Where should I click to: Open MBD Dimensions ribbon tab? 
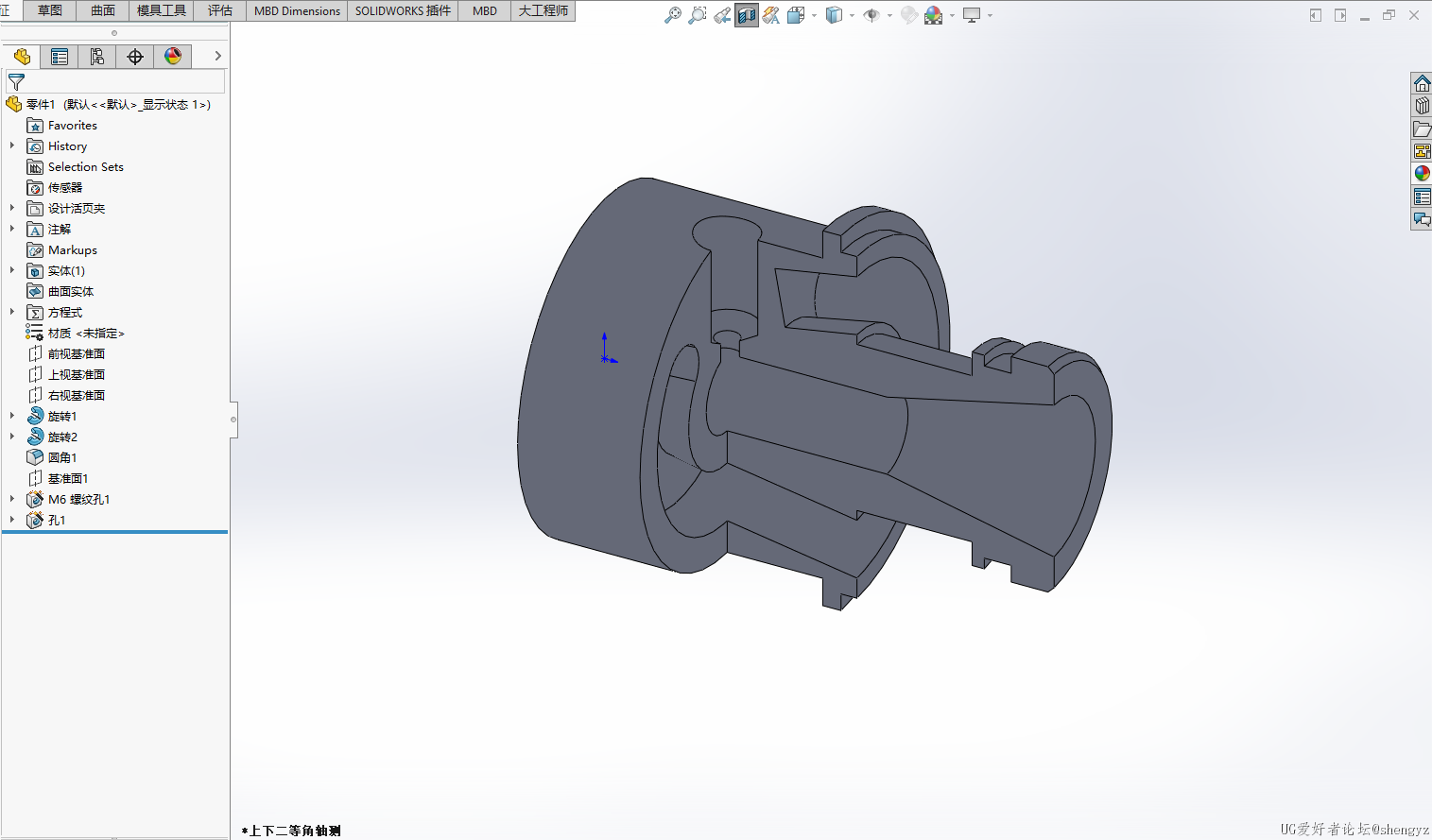tap(297, 10)
